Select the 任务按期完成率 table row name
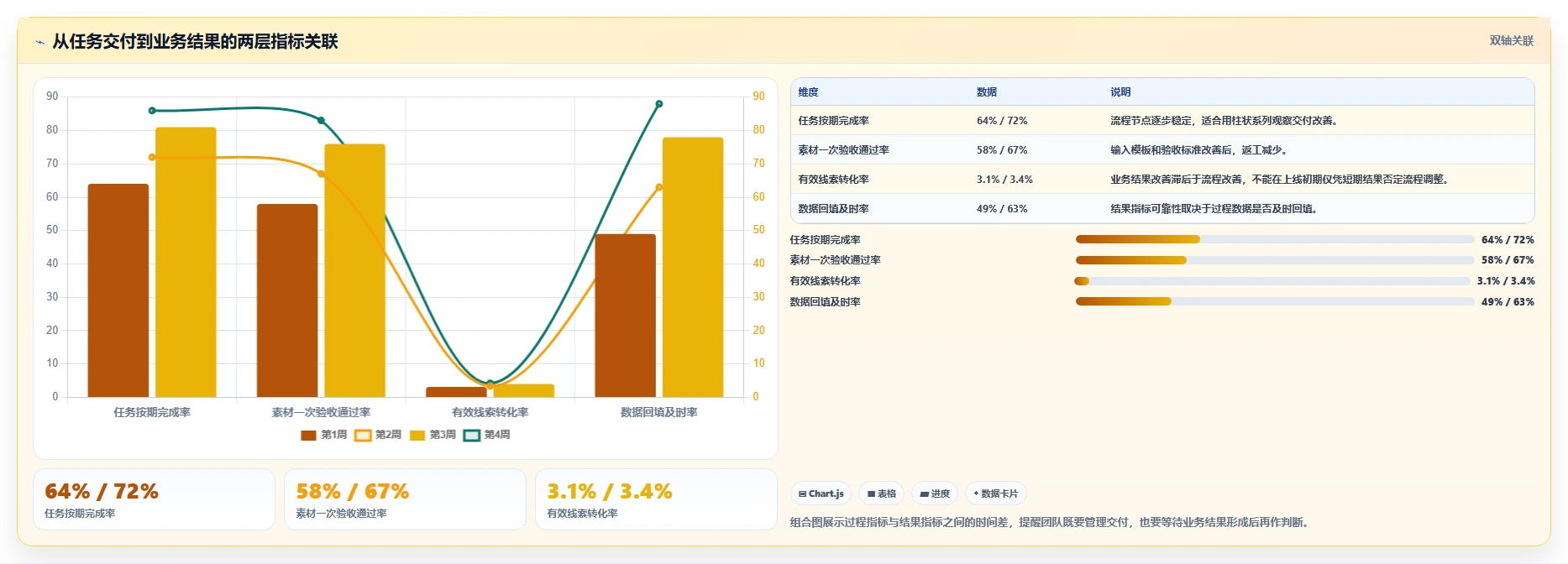Viewport: 1568px width, 564px height. coord(833,121)
